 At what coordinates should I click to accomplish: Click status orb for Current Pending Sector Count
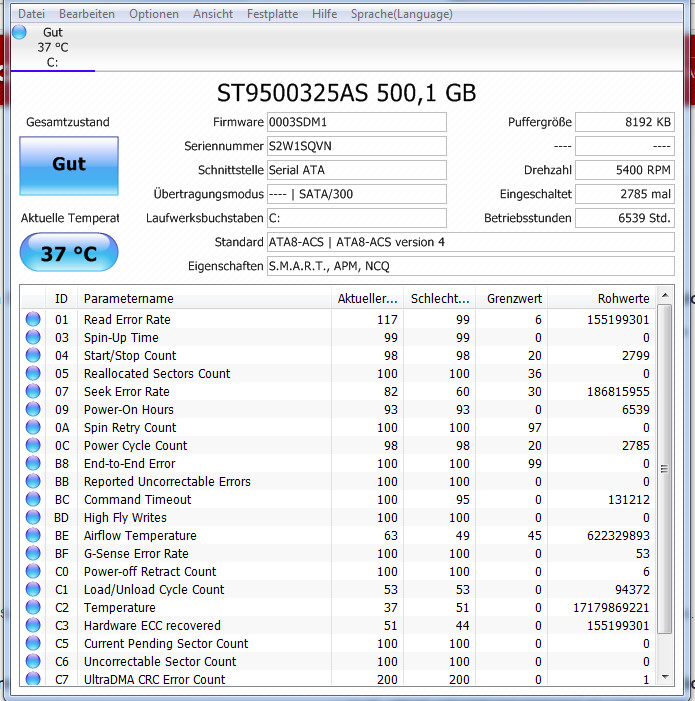33,643
